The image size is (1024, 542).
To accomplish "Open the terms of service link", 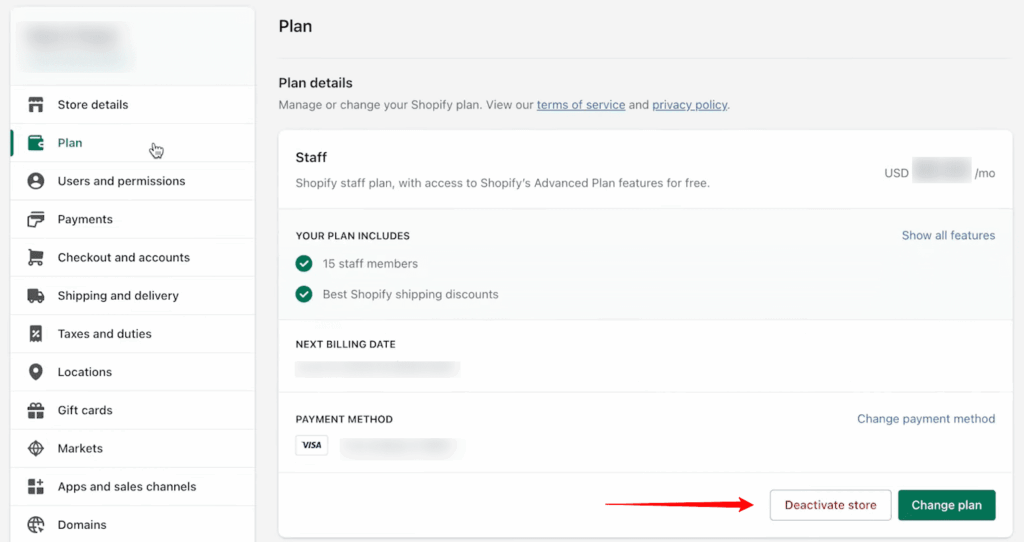I will pos(581,104).
